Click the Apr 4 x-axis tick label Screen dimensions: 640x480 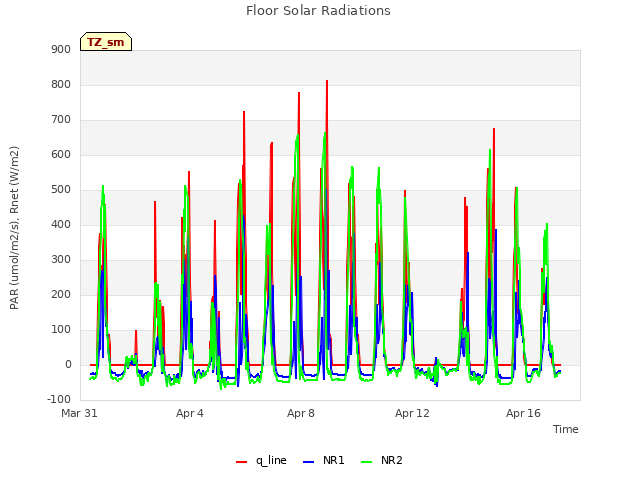[x=190, y=413]
